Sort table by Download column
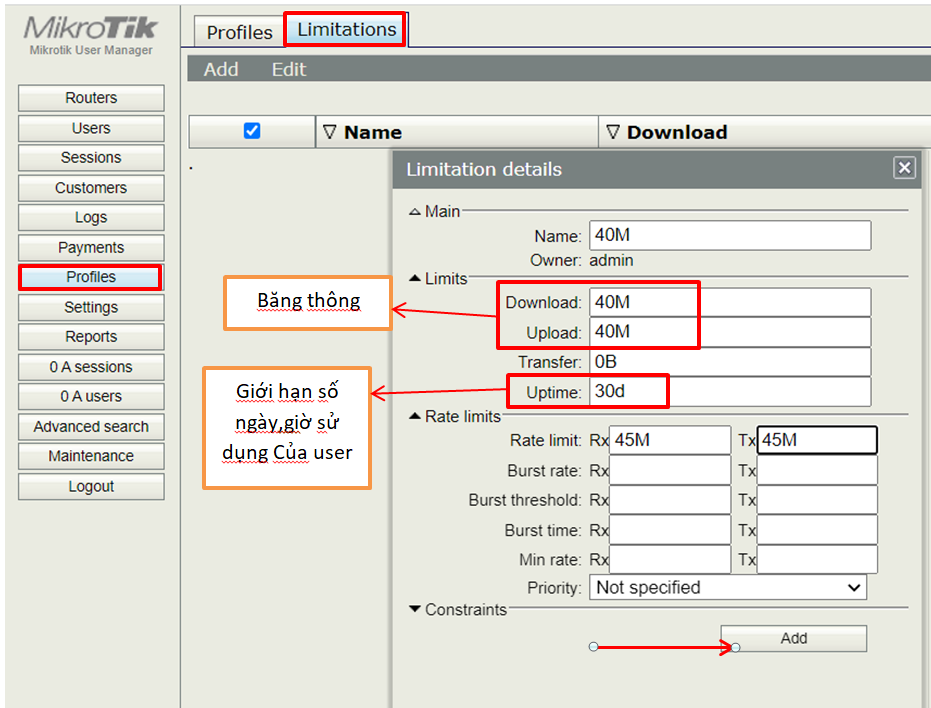931x708 pixels. tap(676, 132)
